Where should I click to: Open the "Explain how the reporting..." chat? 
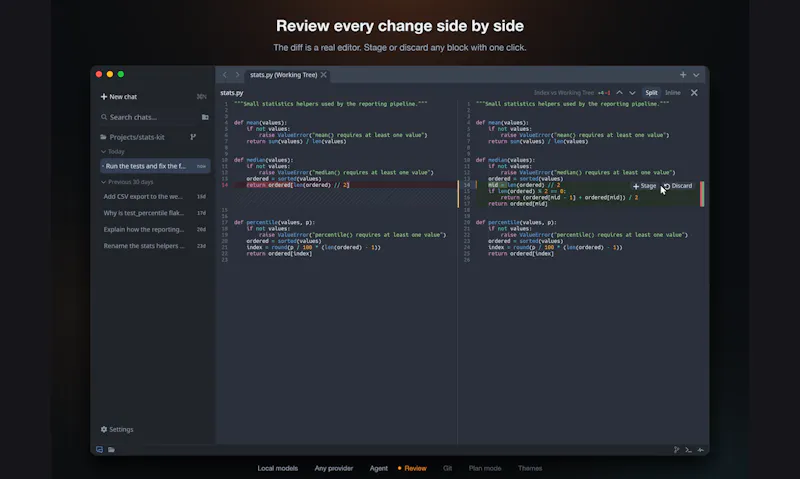(x=155, y=229)
